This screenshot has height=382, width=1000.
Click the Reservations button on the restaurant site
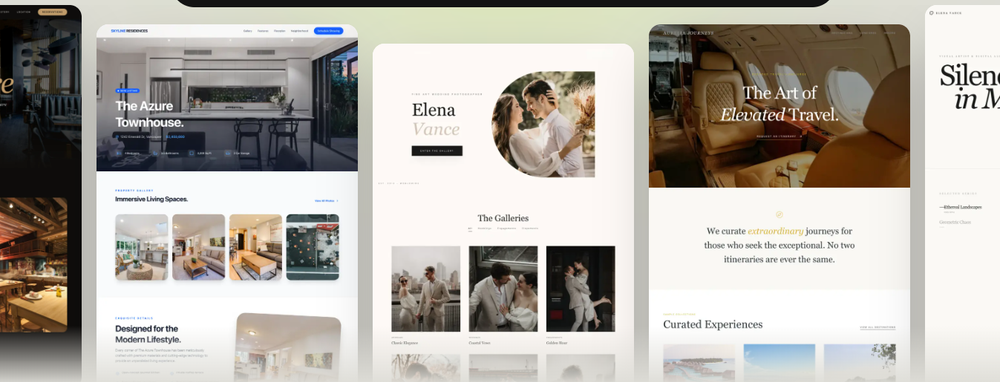pos(52,12)
